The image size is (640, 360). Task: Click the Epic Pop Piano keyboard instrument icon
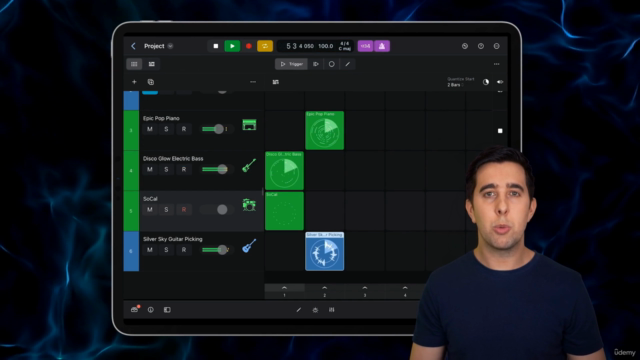point(249,124)
